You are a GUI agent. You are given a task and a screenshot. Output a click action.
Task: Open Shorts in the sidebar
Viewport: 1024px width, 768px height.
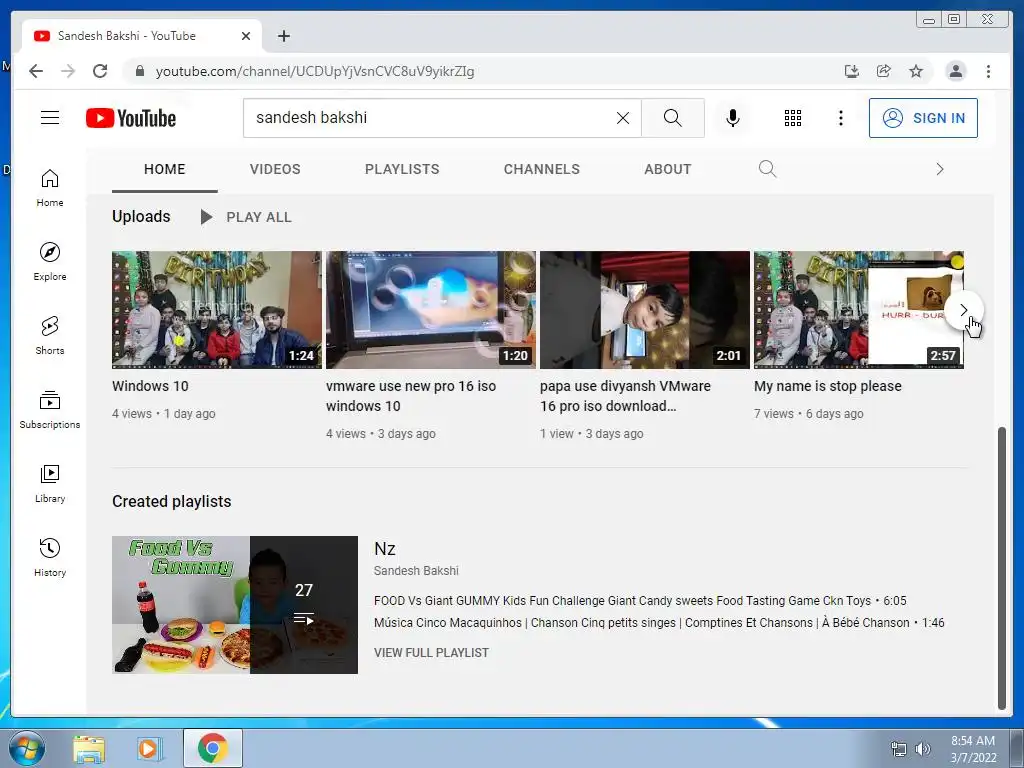tap(50, 336)
